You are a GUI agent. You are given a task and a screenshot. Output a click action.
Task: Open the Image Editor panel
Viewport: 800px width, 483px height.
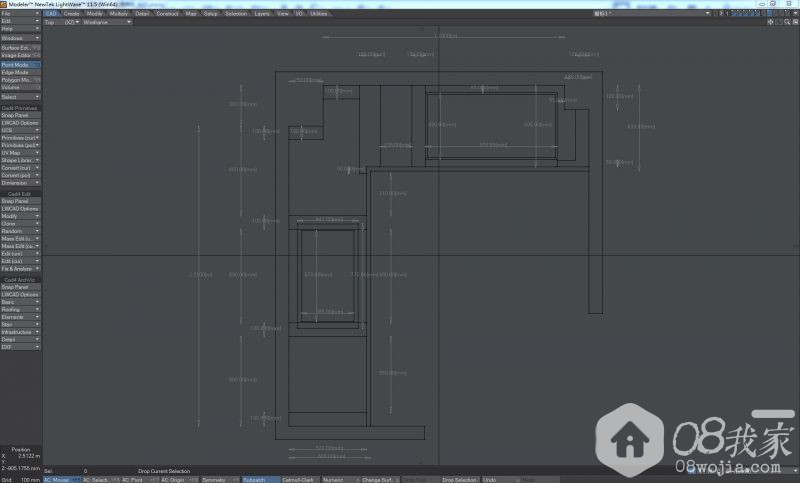coord(20,55)
